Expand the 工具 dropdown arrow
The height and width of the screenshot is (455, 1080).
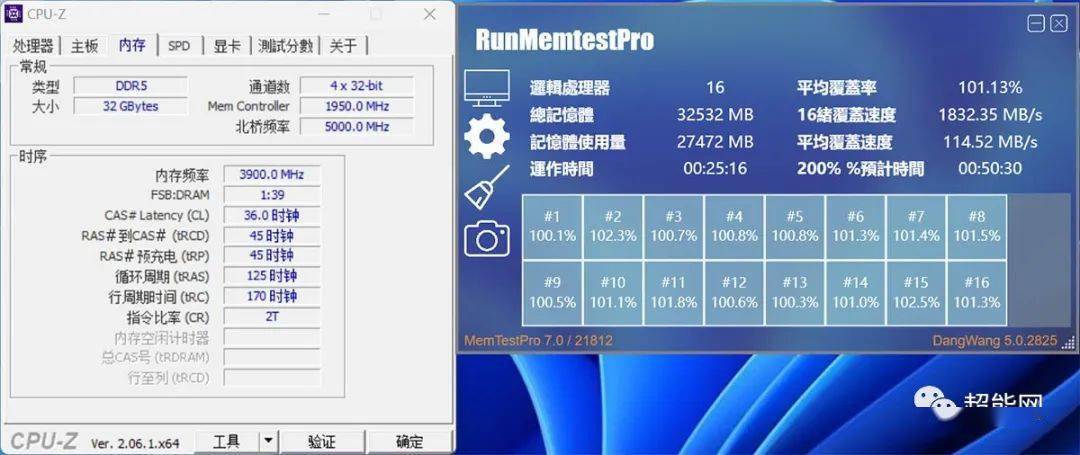(x=269, y=441)
